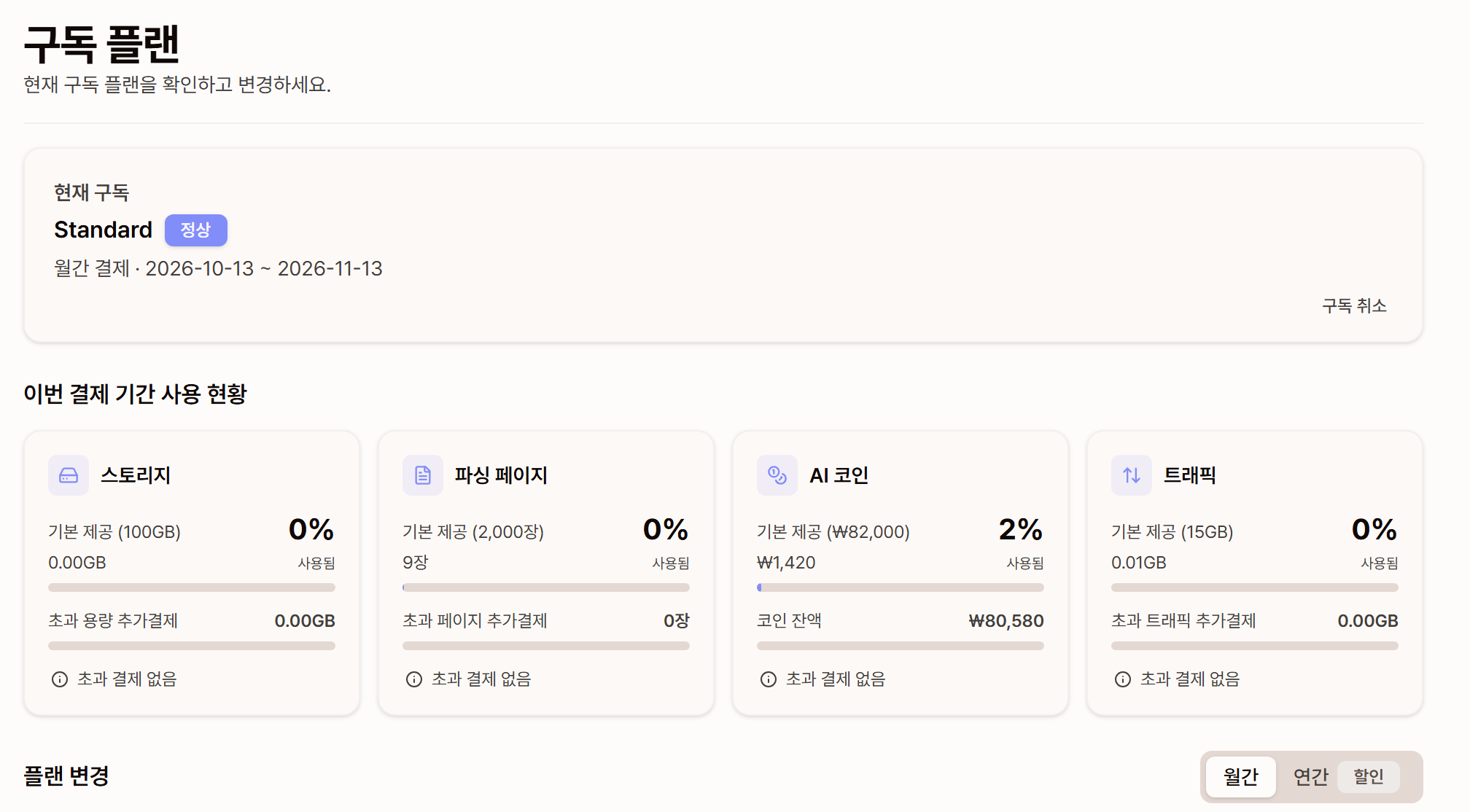Click the 플랜 변경 section heading
The height and width of the screenshot is (812, 1470).
click(x=66, y=776)
